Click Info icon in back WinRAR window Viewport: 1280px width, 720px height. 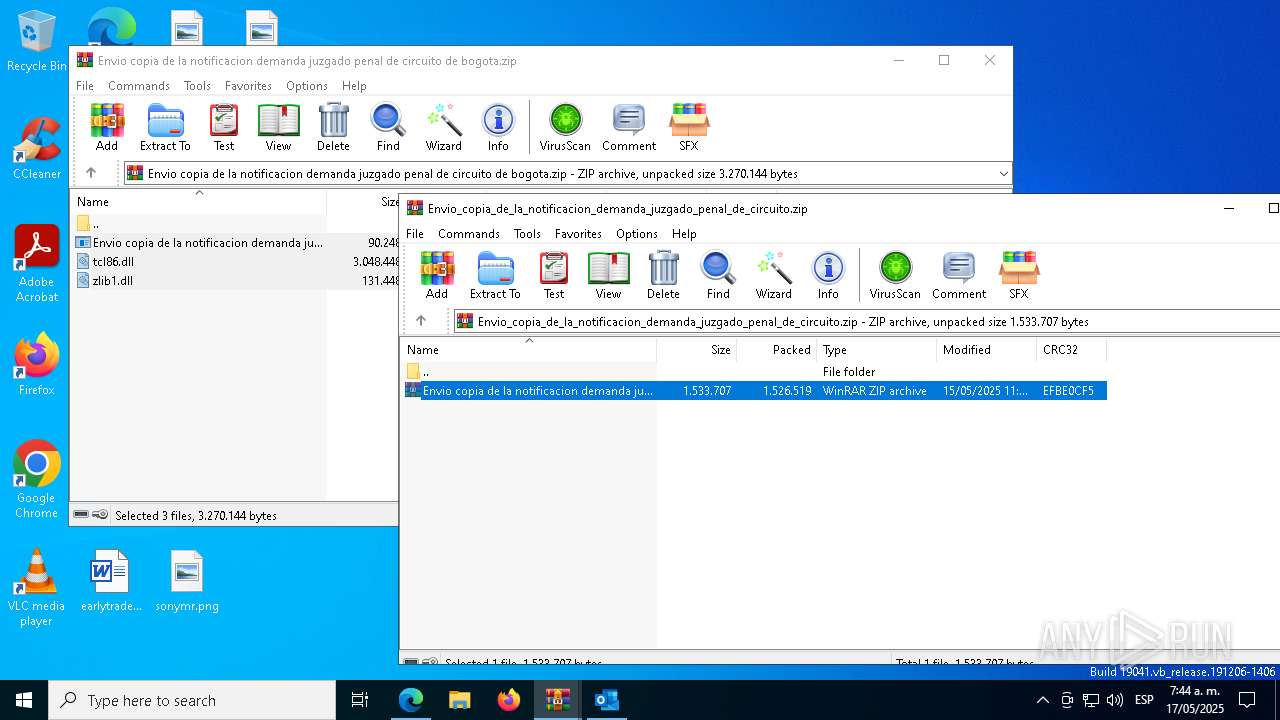pyautogui.click(x=498, y=127)
